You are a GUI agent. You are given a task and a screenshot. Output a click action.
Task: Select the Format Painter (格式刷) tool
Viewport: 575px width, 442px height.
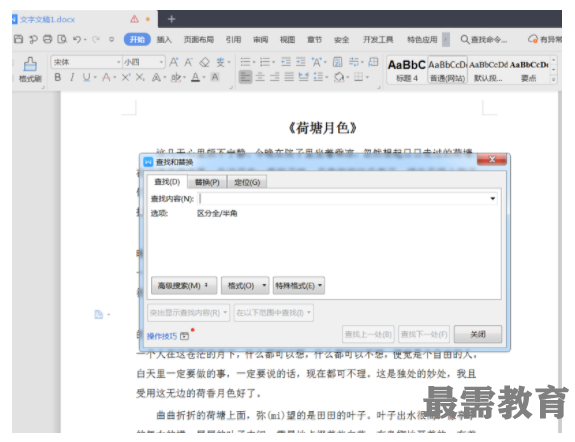[x=30, y=69]
